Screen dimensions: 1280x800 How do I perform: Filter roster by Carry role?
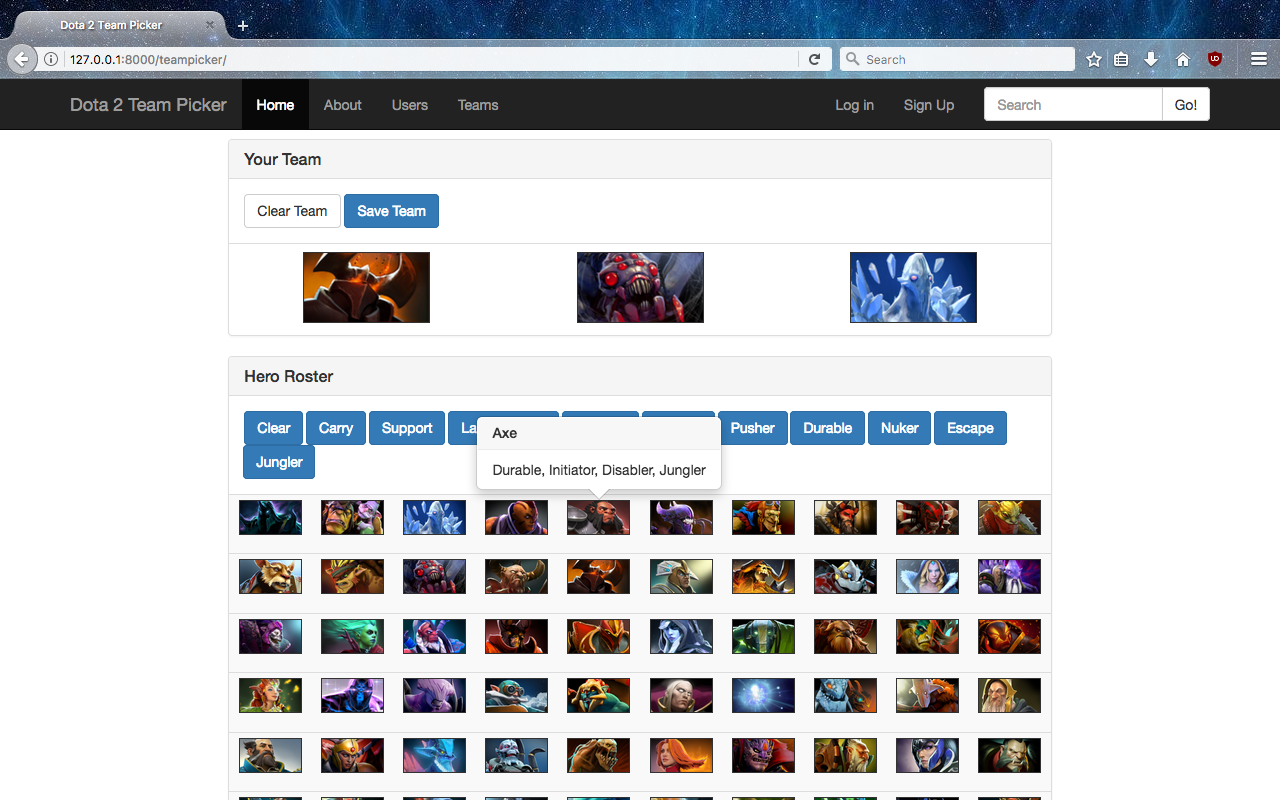click(x=336, y=428)
